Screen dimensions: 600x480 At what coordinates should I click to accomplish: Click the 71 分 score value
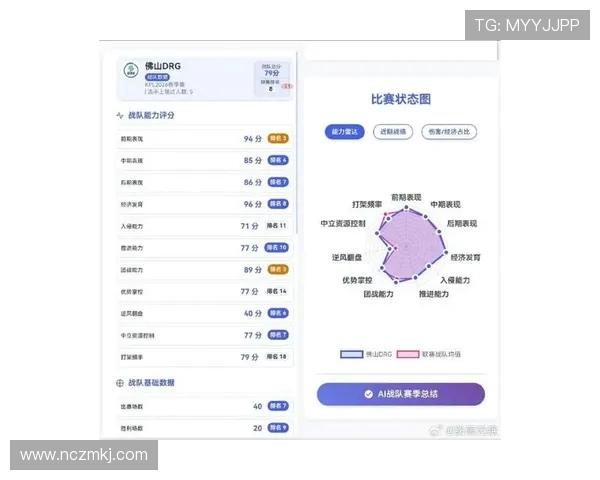pyautogui.click(x=249, y=226)
